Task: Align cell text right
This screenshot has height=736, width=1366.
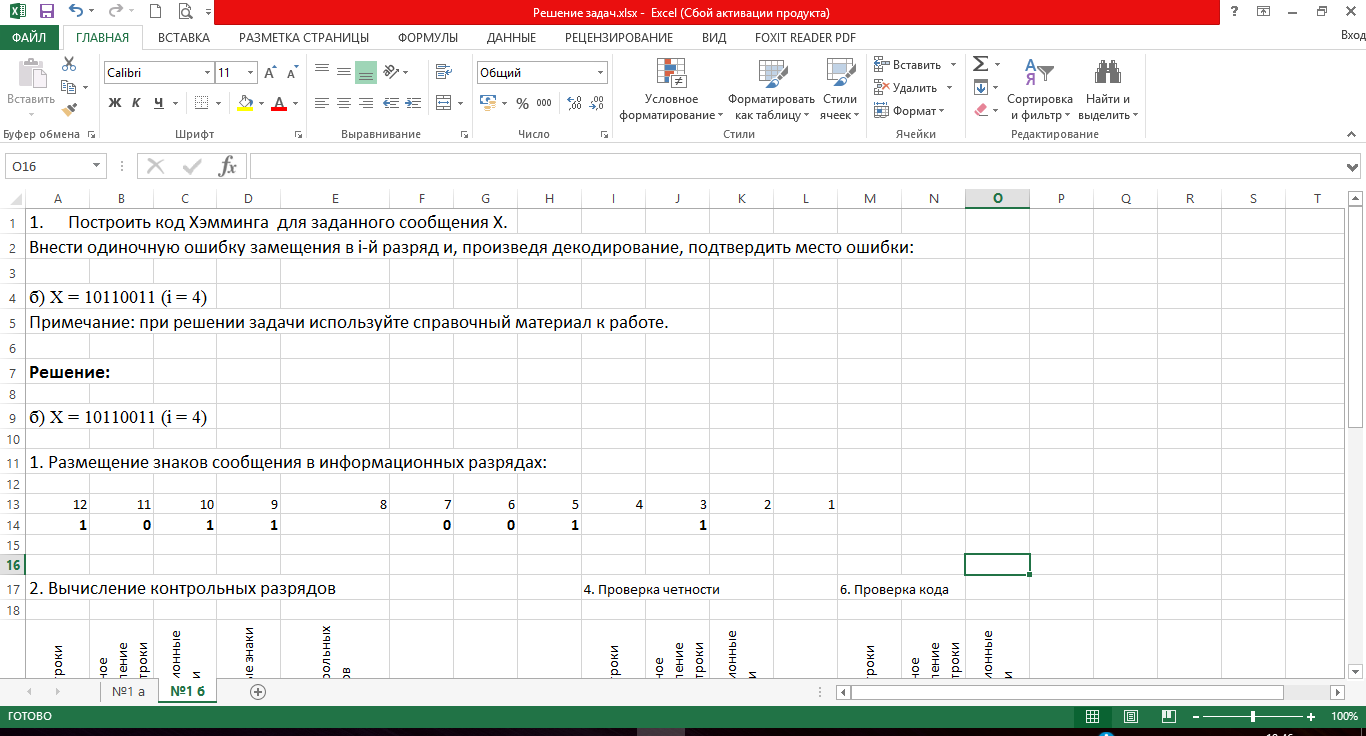Action: click(366, 102)
